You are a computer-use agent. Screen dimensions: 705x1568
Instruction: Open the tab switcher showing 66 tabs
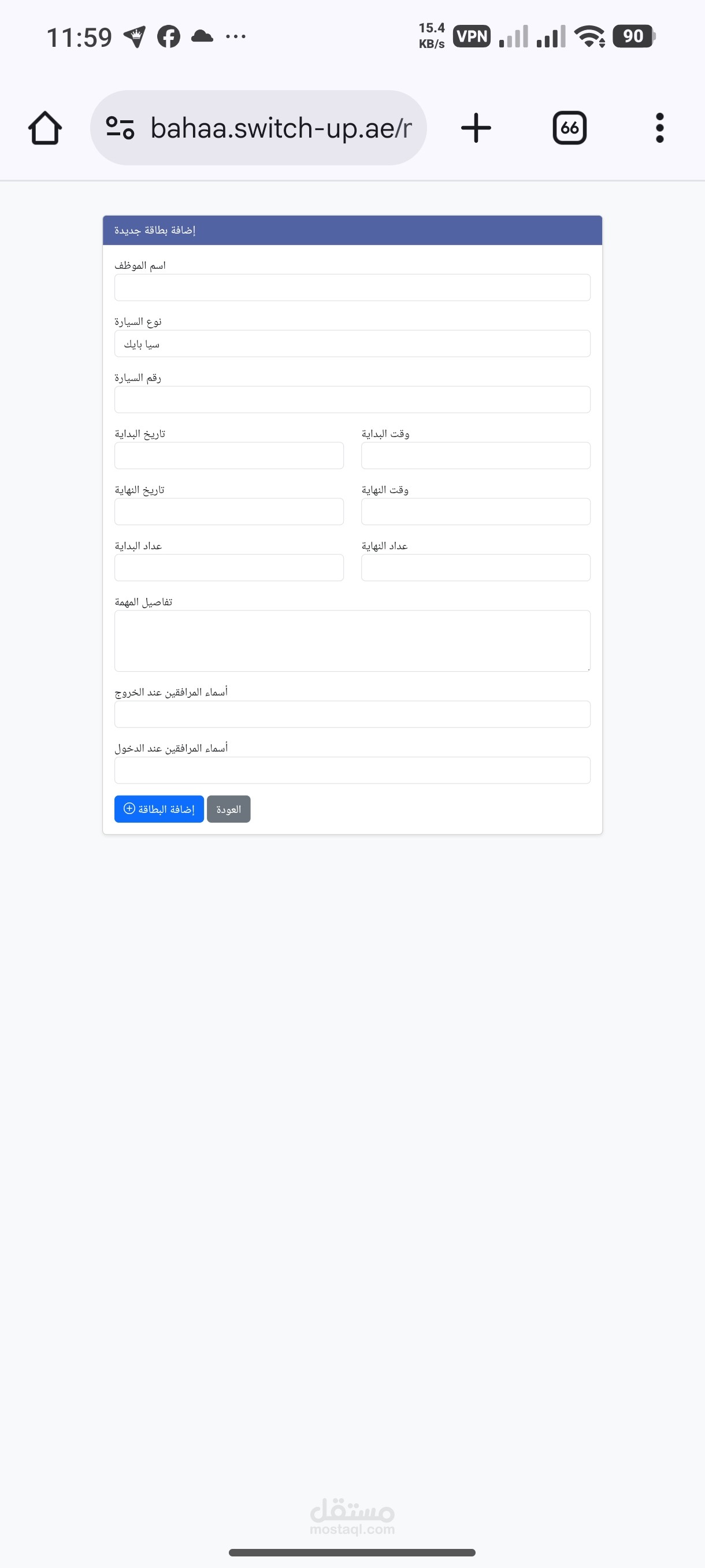569,128
